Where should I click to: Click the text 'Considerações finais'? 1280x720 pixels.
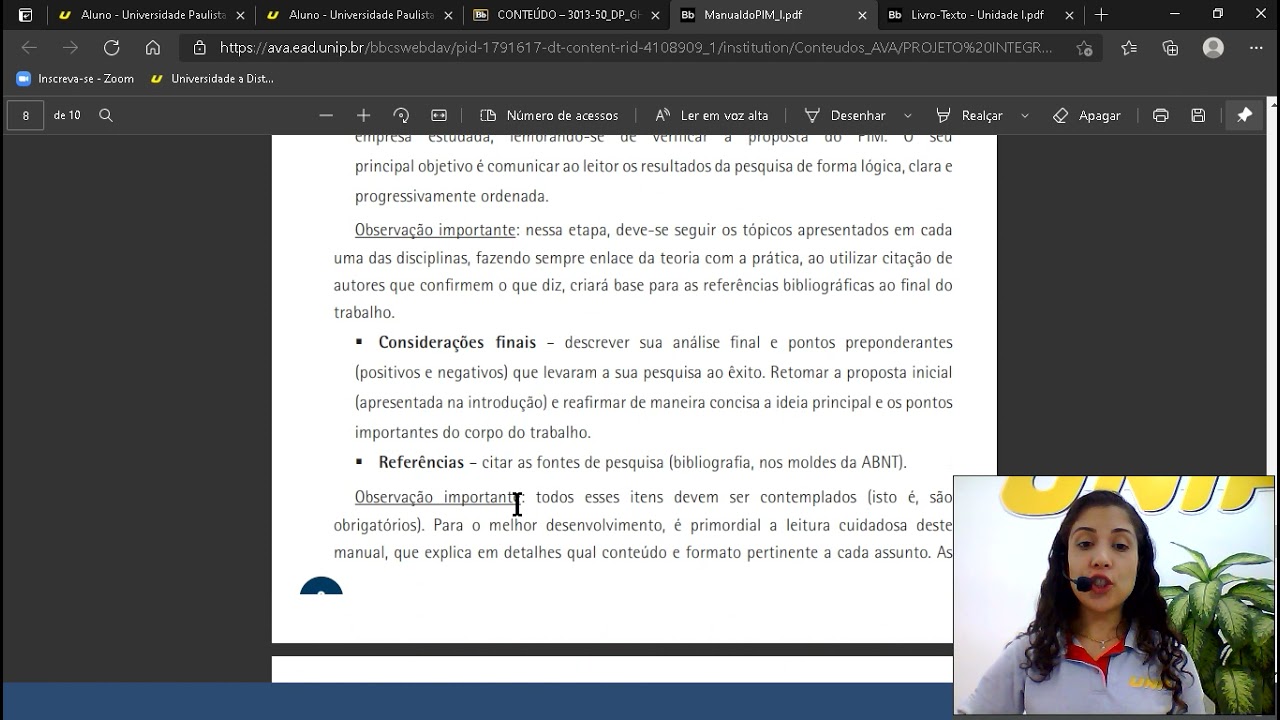(x=457, y=342)
